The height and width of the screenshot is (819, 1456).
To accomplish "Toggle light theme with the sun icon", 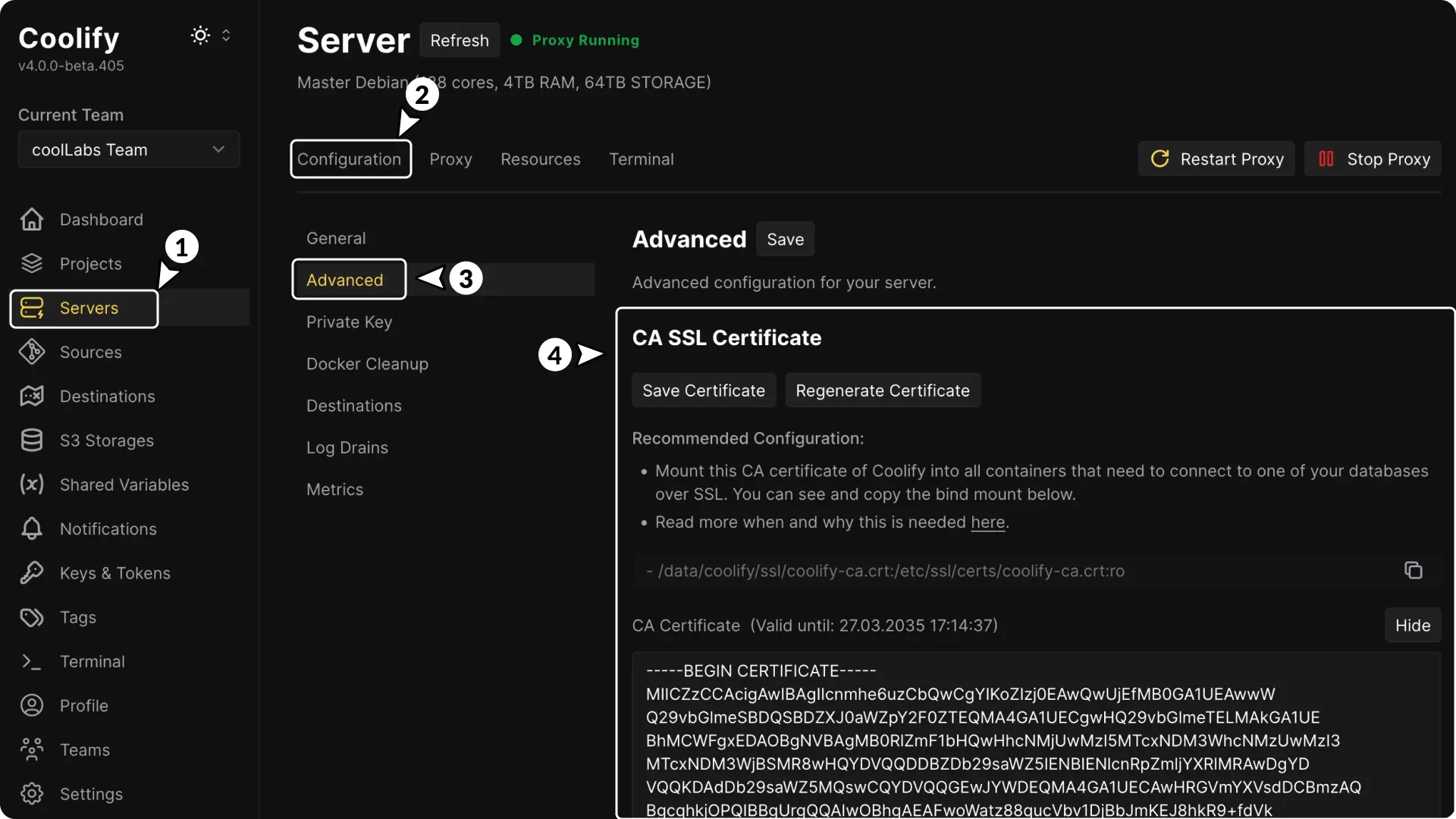I will point(200,35).
